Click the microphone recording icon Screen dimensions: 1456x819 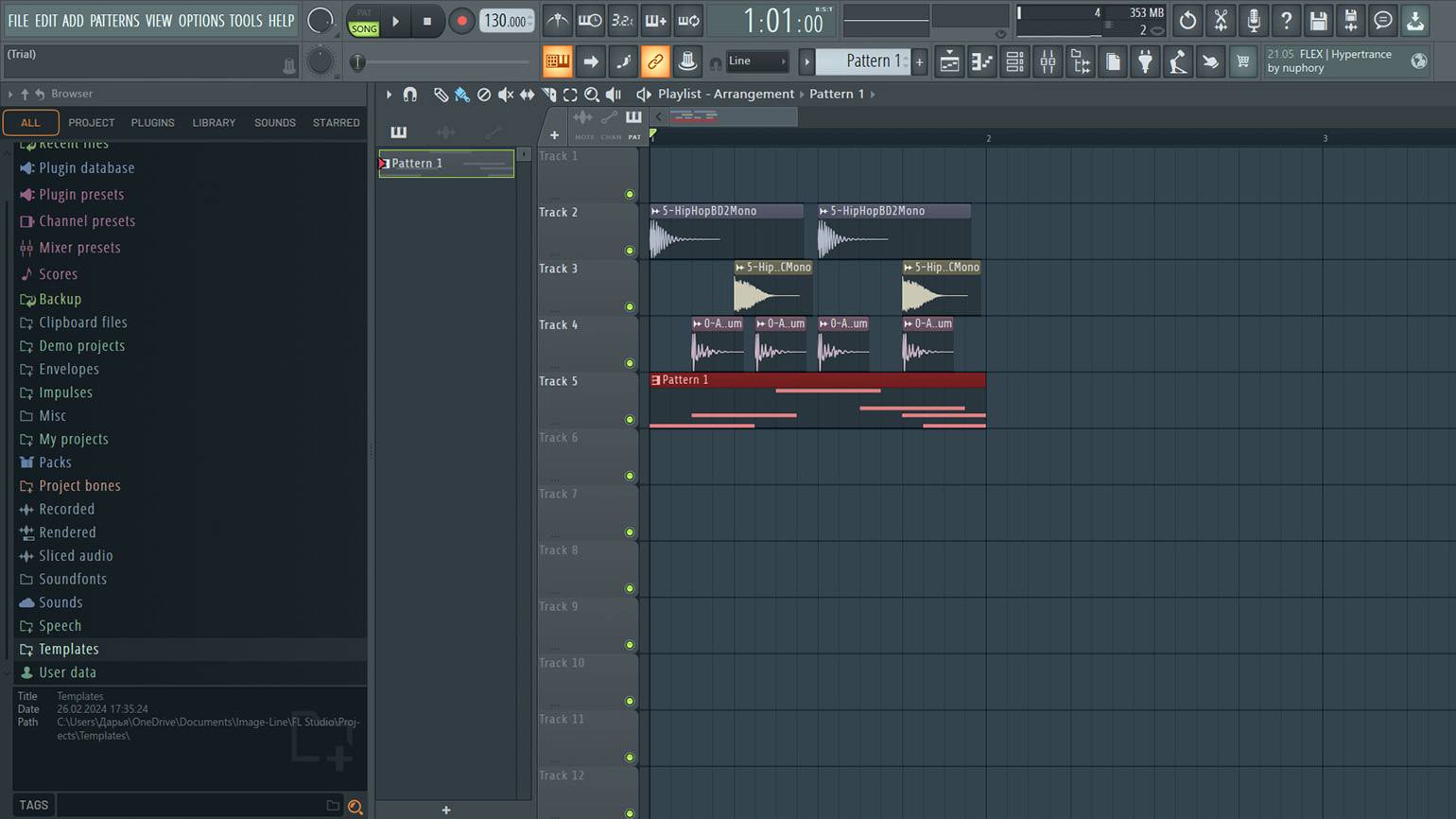coord(1253,20)
